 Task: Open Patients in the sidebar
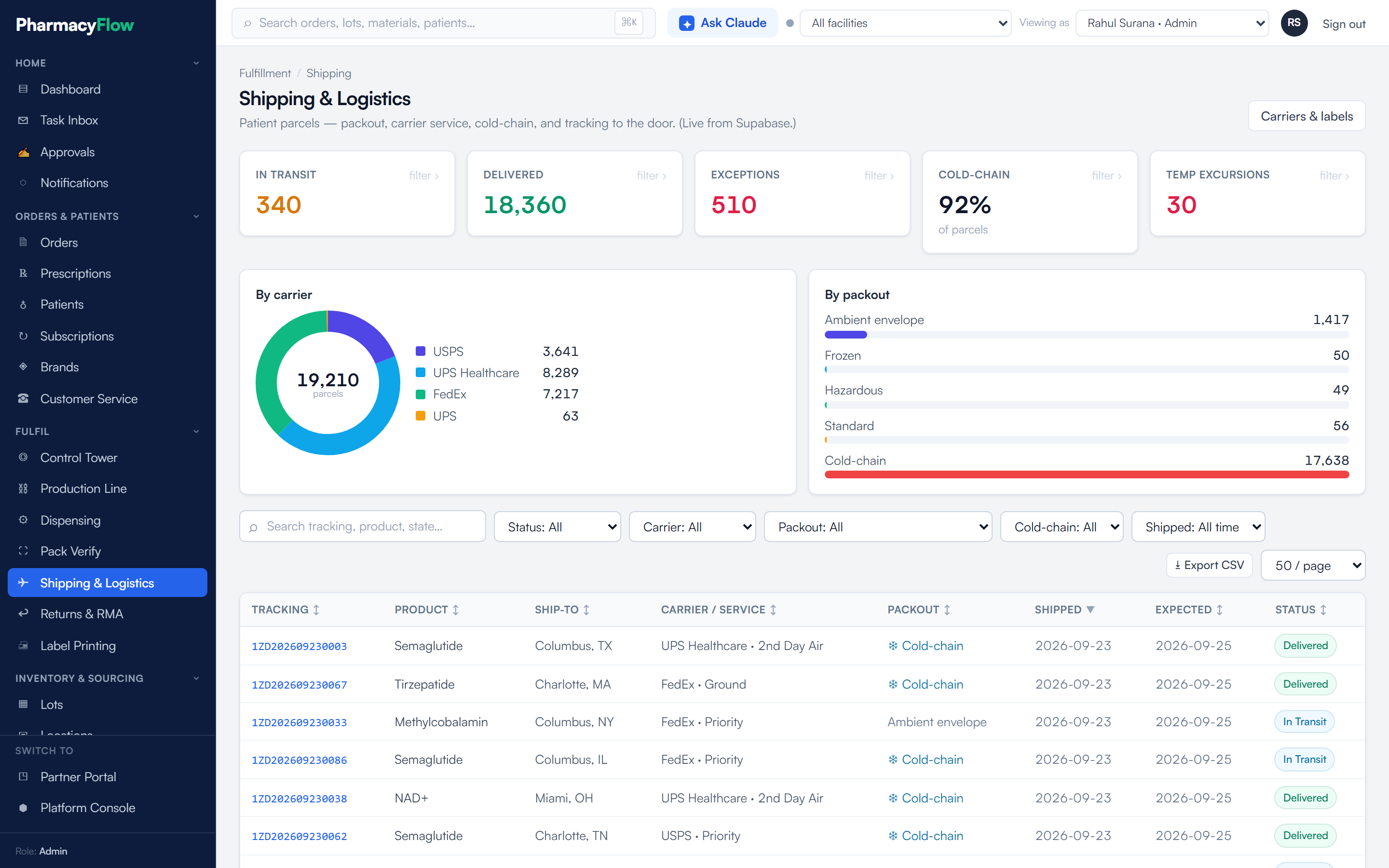(x=108, y=304)
